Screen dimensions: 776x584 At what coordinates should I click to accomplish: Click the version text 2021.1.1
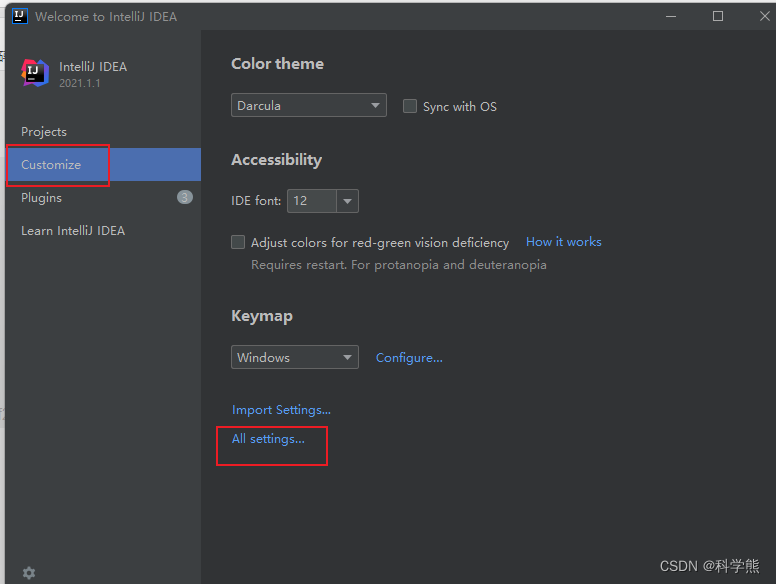point(80,83)
